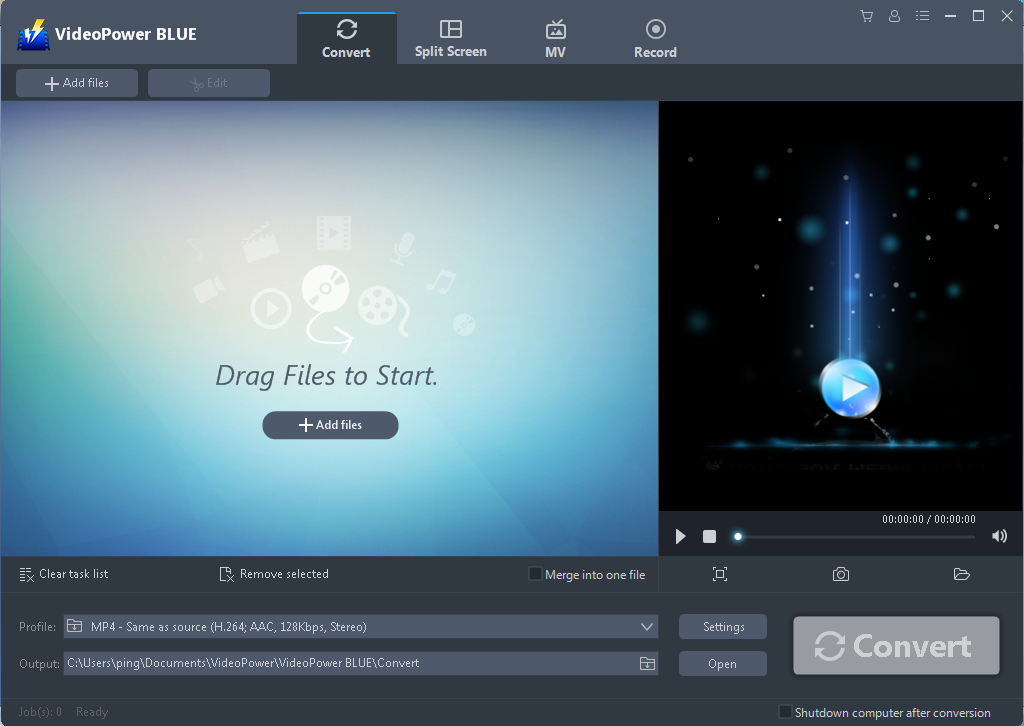Switch to the Convert tab
The width and height of the screenshot is (1024, 726).
point(346,39)
